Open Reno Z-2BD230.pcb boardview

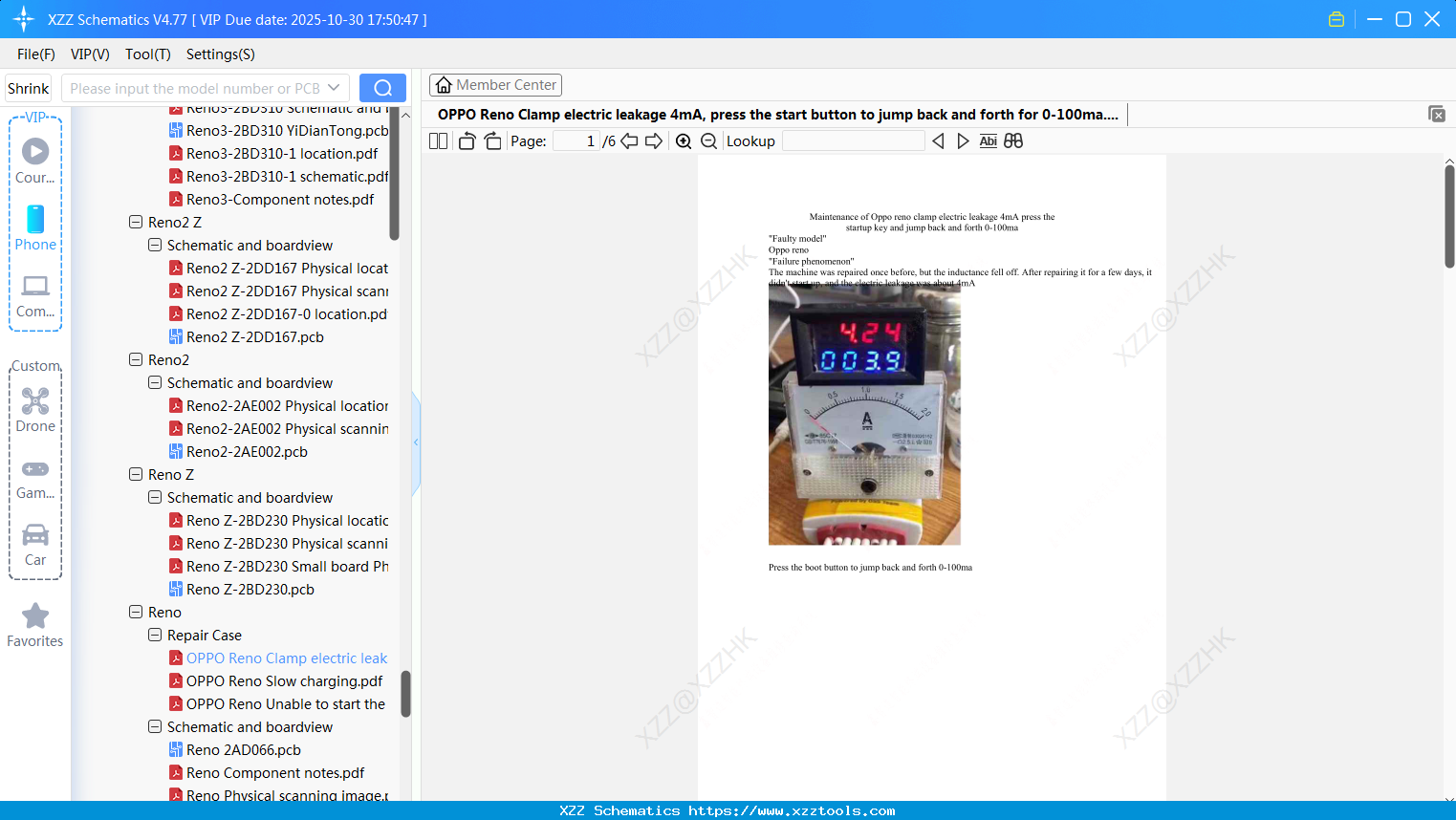point(242,589)
